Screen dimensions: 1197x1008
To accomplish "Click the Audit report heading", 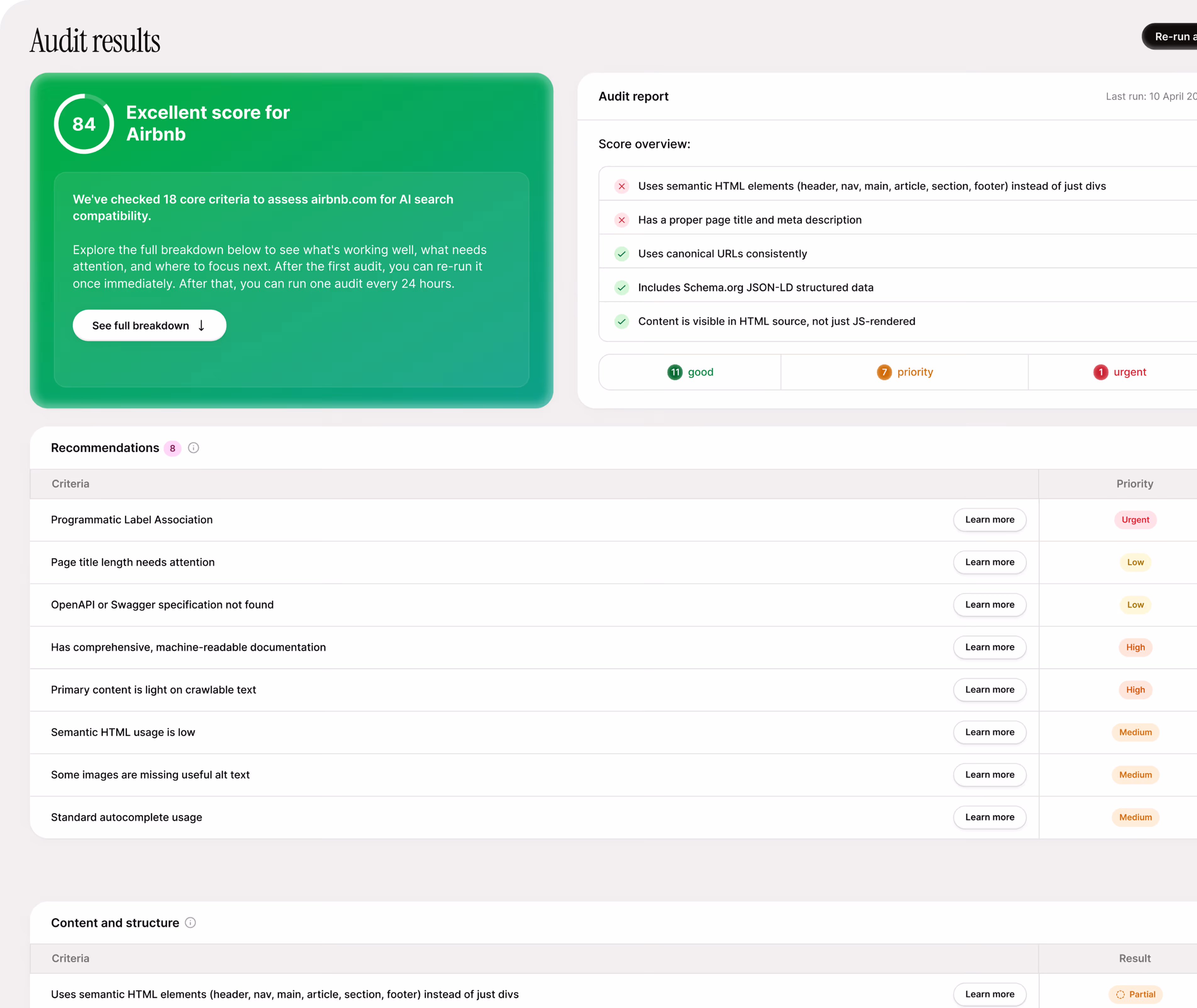I will pyautogui.click(x=633, y=97).
